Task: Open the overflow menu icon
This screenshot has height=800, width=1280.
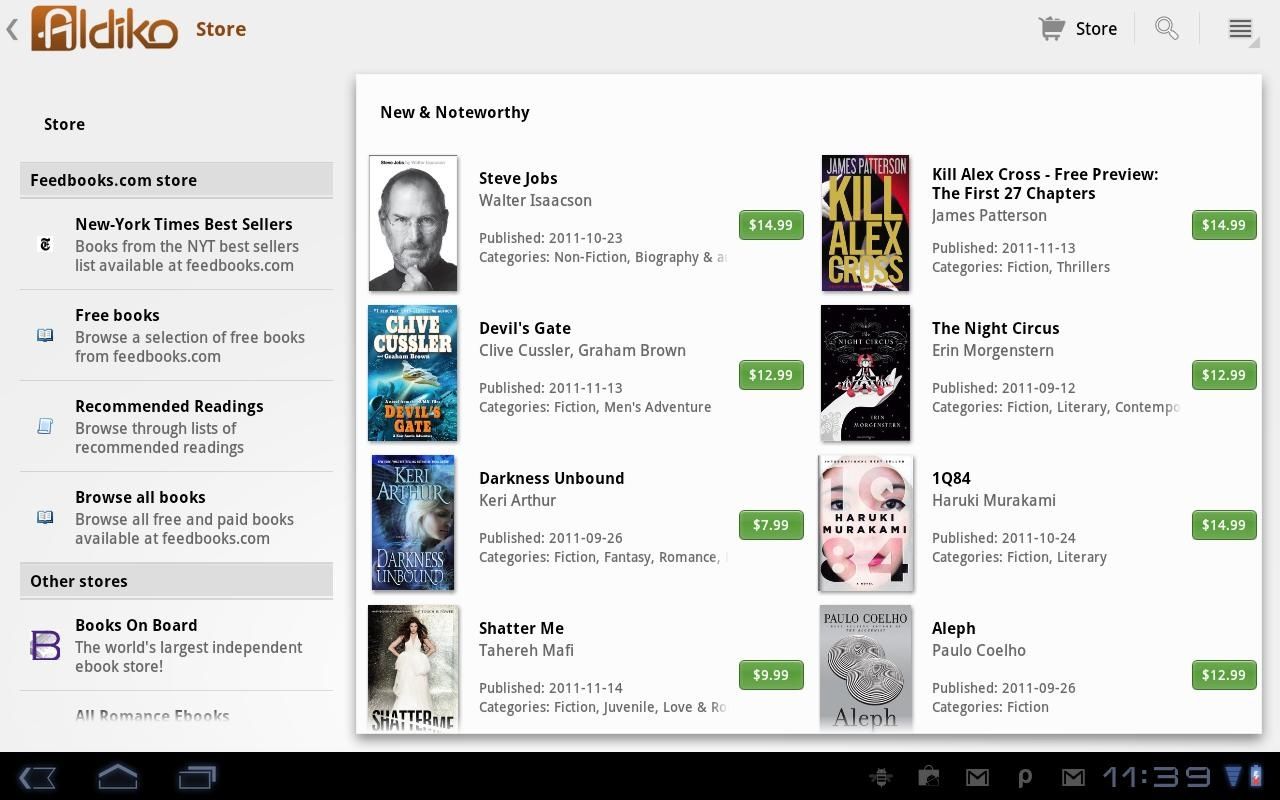Action: [x=1239, y=28]
